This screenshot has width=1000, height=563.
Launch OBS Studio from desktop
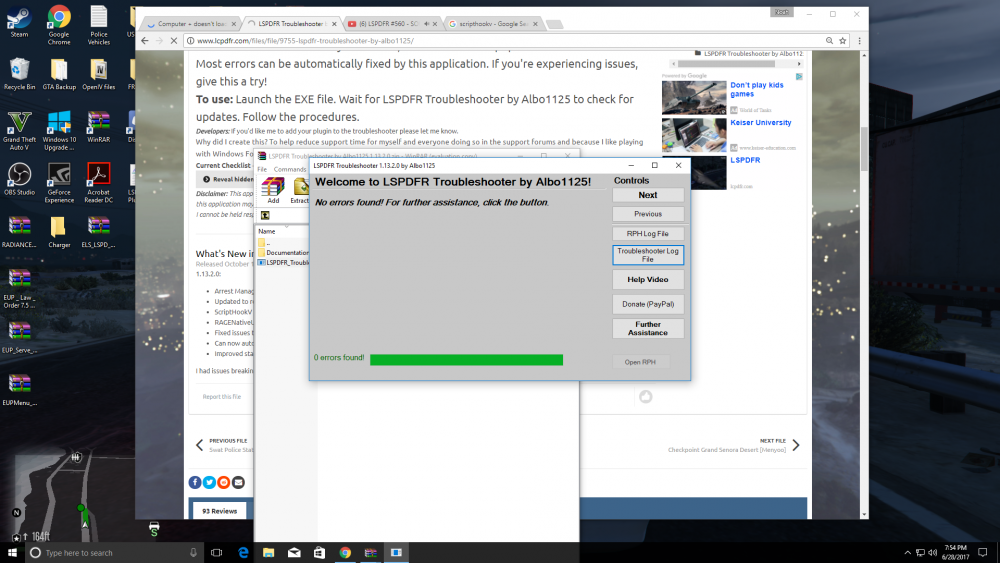point(19,179)
